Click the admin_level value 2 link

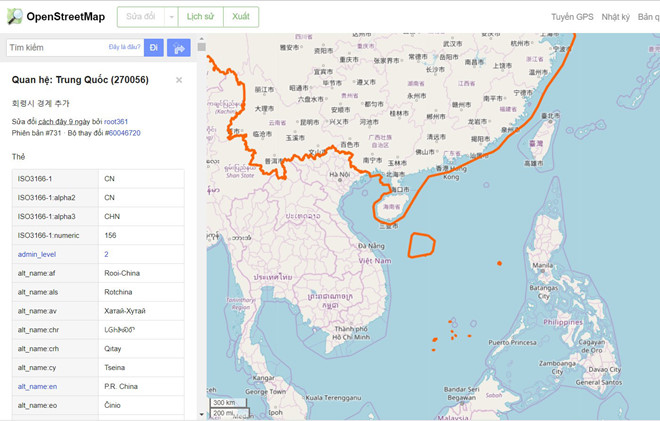107,254
